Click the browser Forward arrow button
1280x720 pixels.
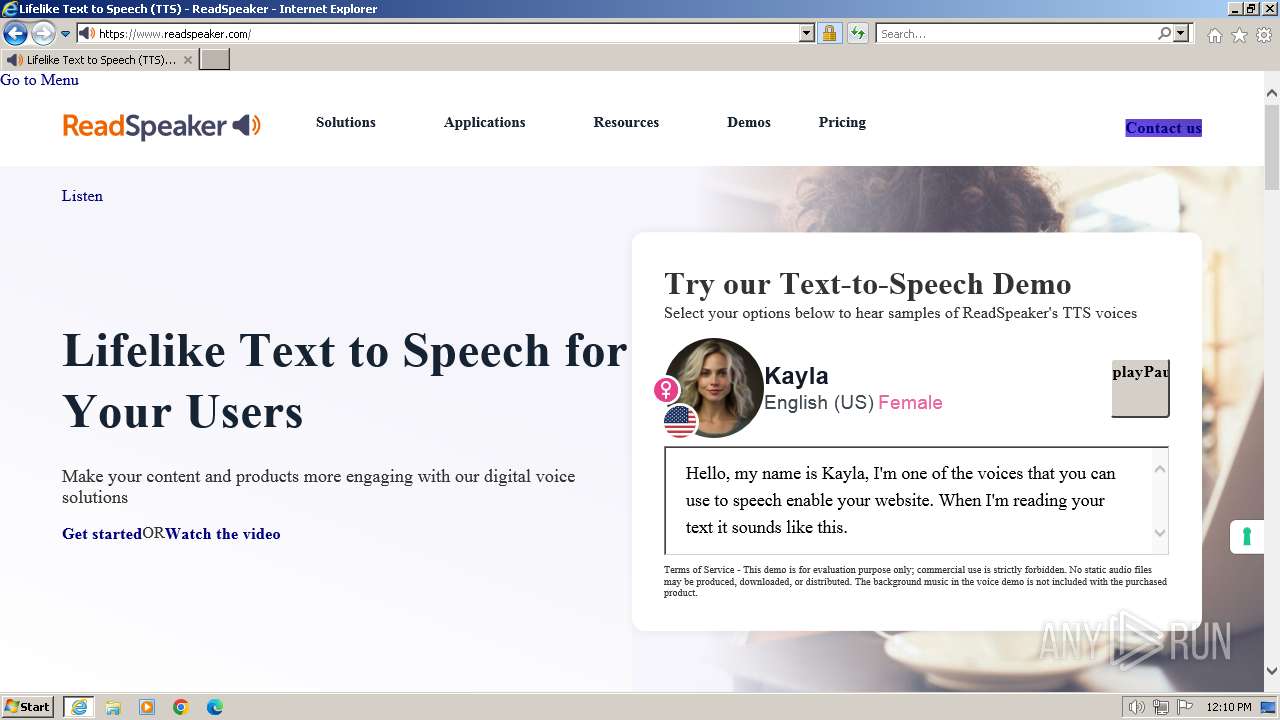[x=43, y=33]
